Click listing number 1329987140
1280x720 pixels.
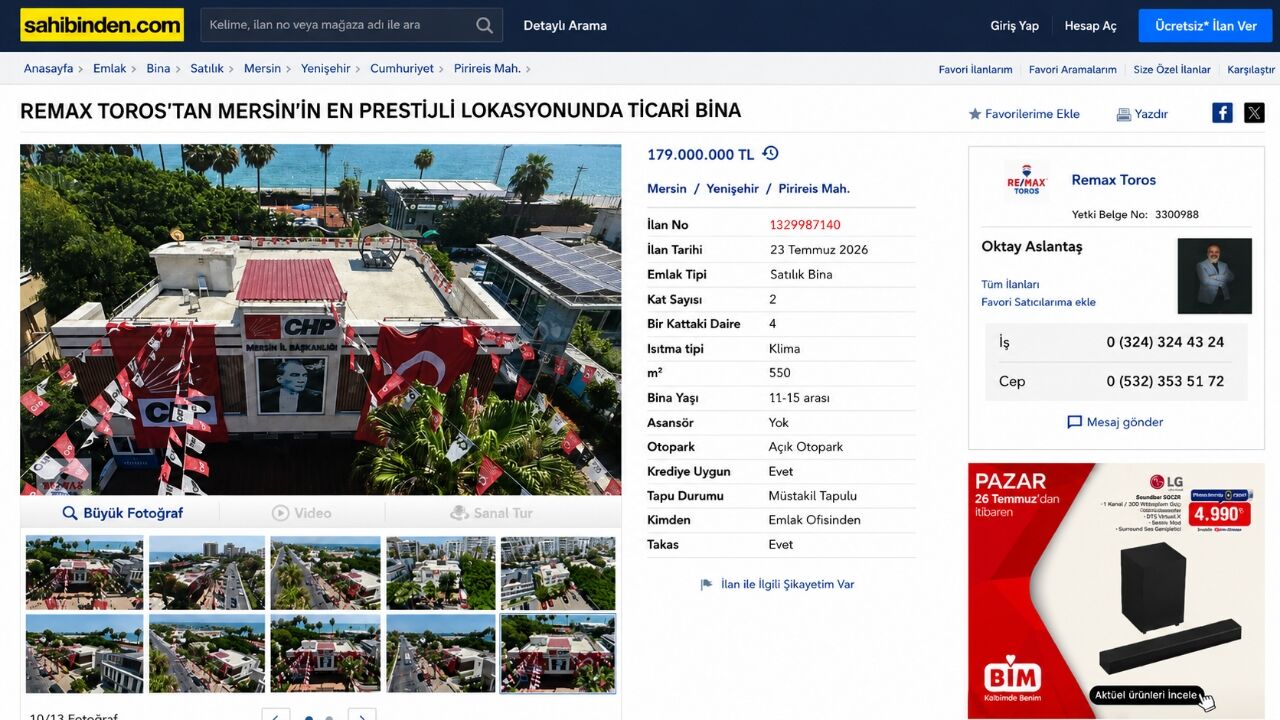805,225
